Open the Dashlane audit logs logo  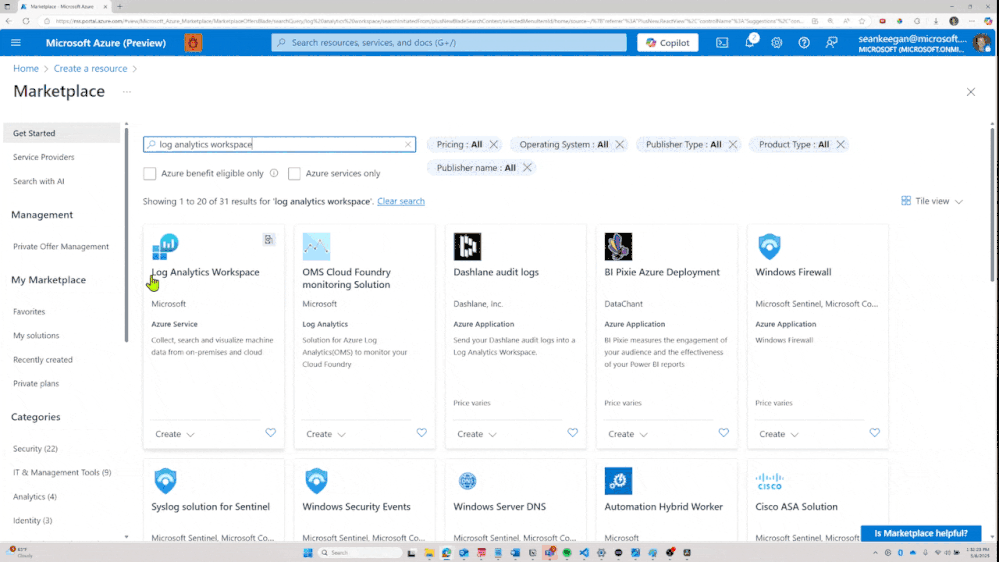(x=468, y=247)
